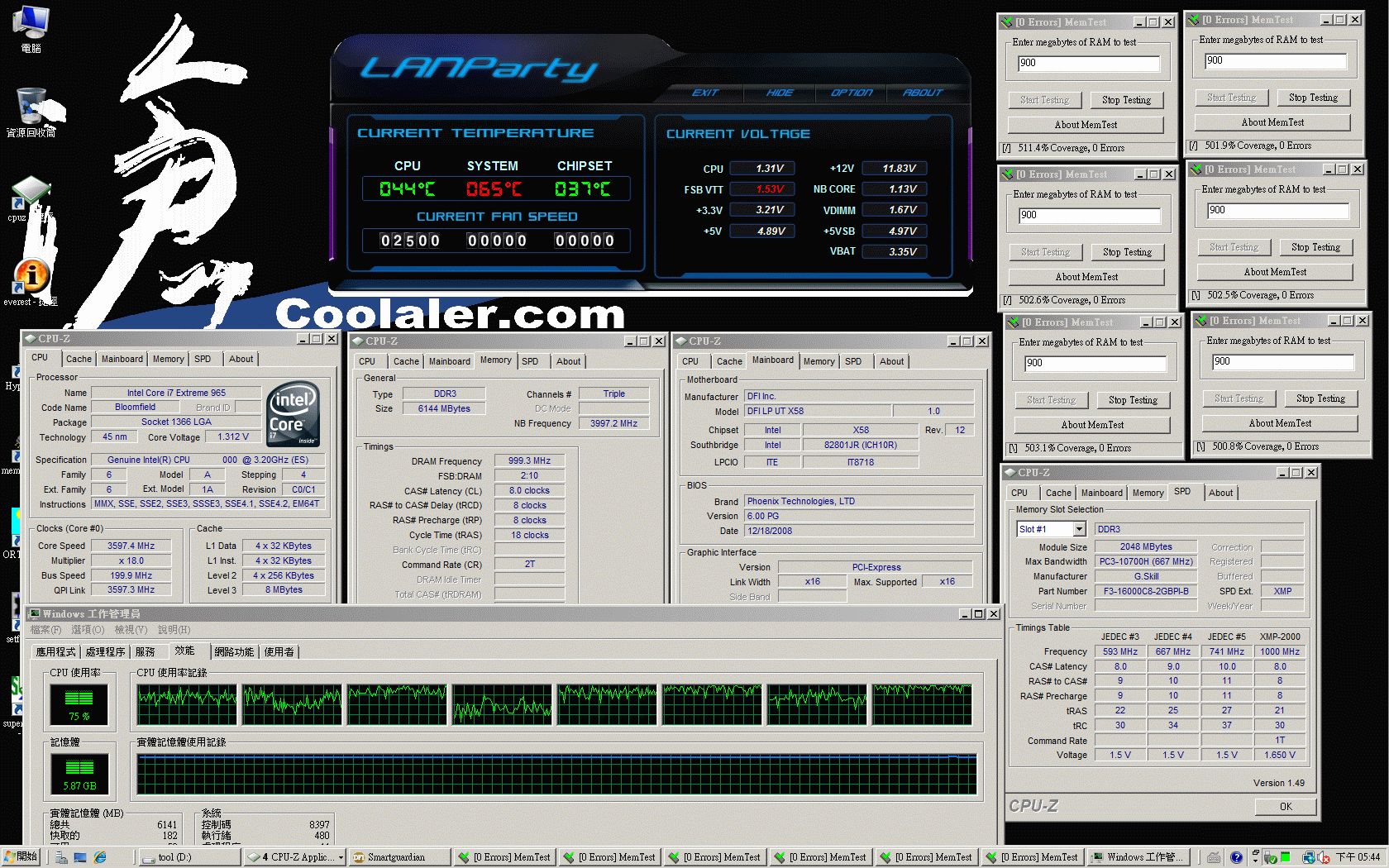1389x868 pixels.
Task: Stop Testing in MemTest with 503.1% coverage
Action: click(1133, 400)
